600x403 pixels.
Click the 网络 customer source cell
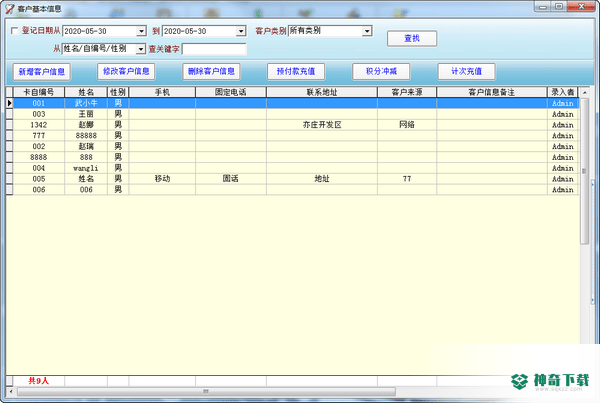pyautogui.click(x=407, y=125)
